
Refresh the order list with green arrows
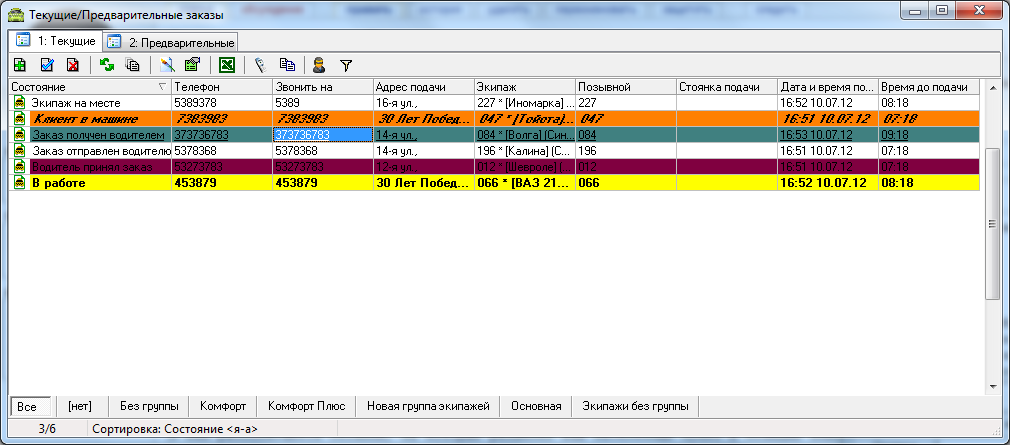[106, 66]
